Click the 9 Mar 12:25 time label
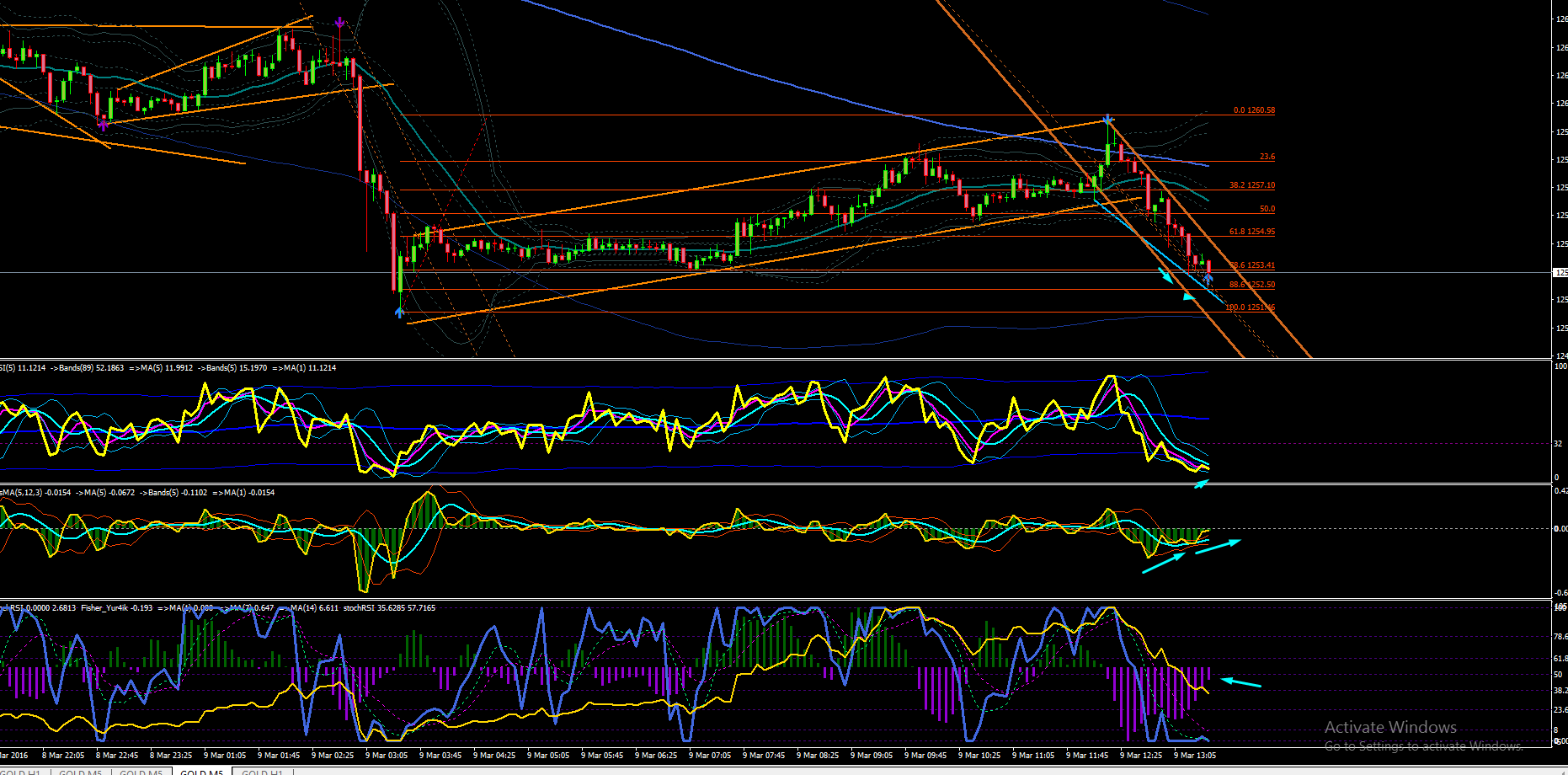The width and height of the screenshot is (1568, 775). click(x=1141, y=756)
